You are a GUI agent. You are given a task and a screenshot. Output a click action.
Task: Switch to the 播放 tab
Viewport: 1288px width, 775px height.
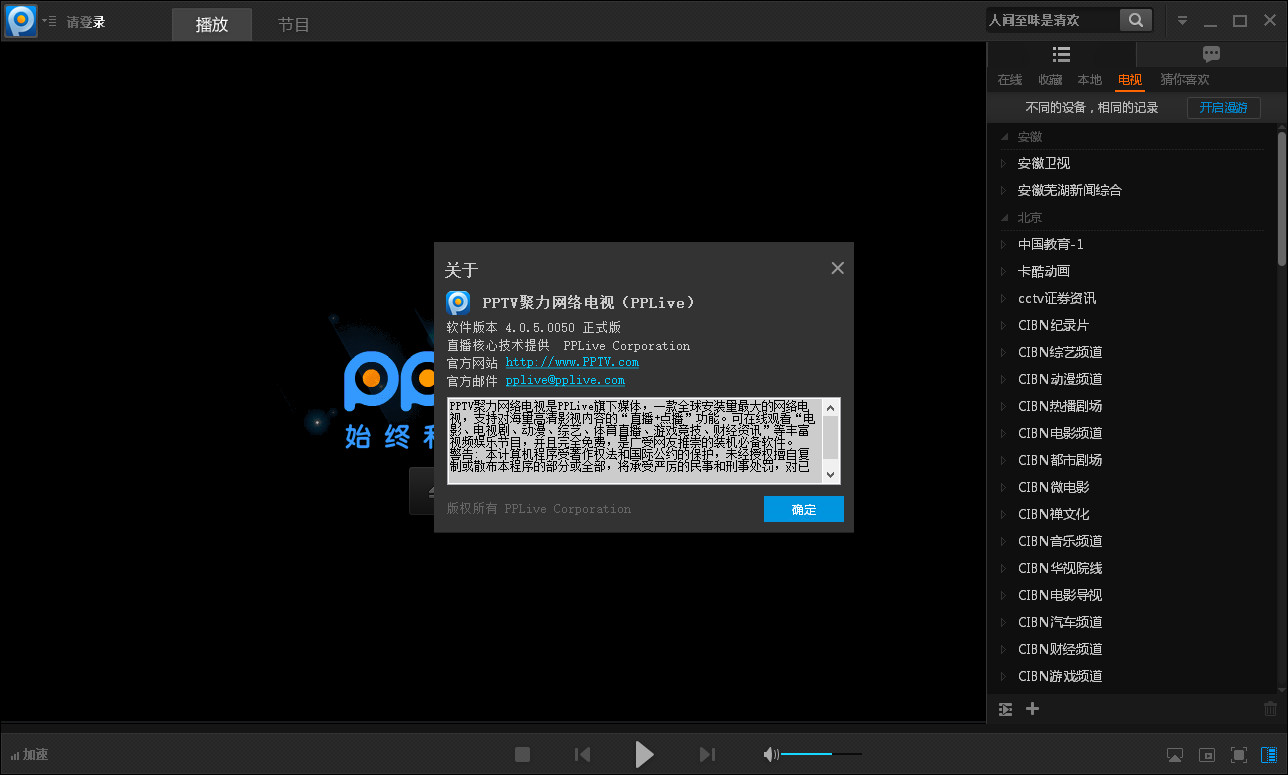coord(212,25)
